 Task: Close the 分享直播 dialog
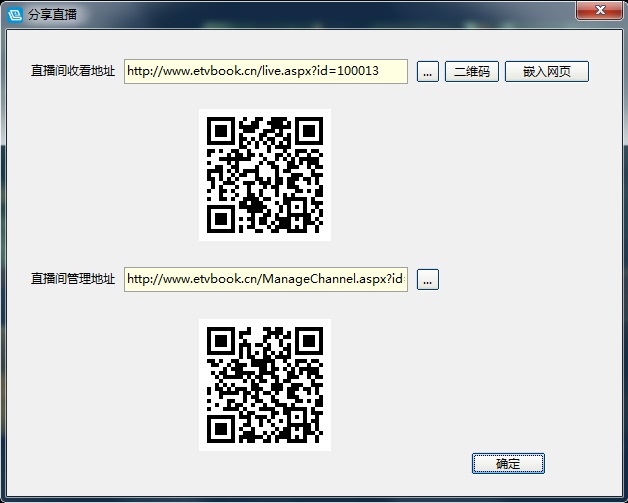coord(599,10)
